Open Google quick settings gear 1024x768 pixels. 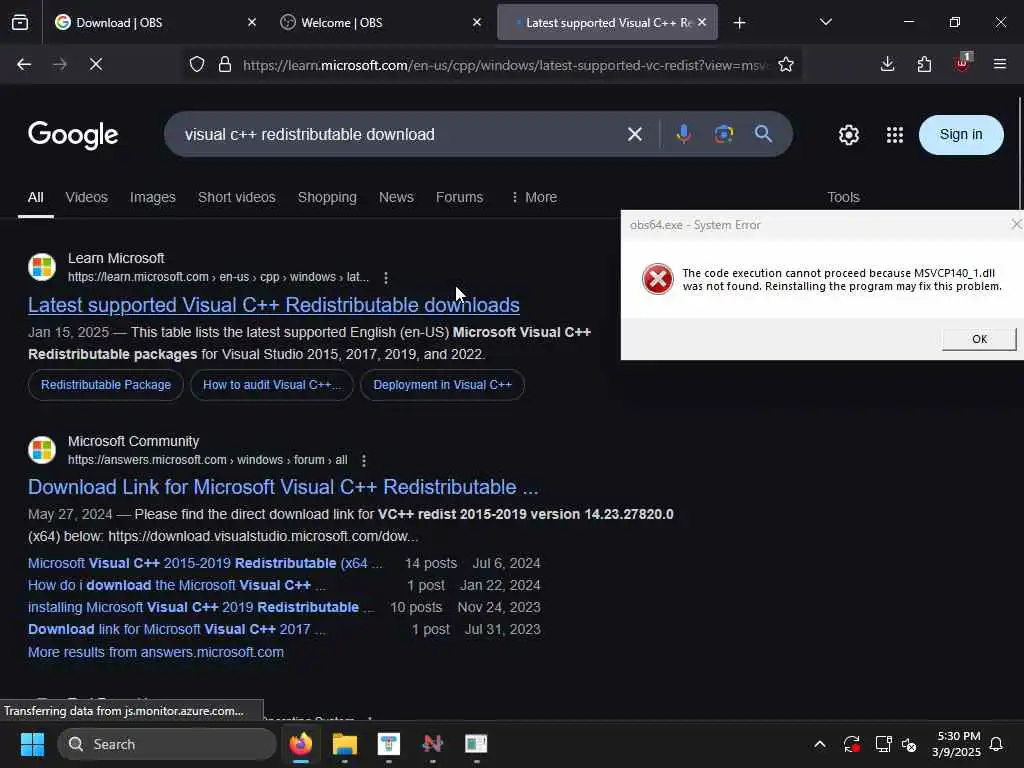[848, 135]
